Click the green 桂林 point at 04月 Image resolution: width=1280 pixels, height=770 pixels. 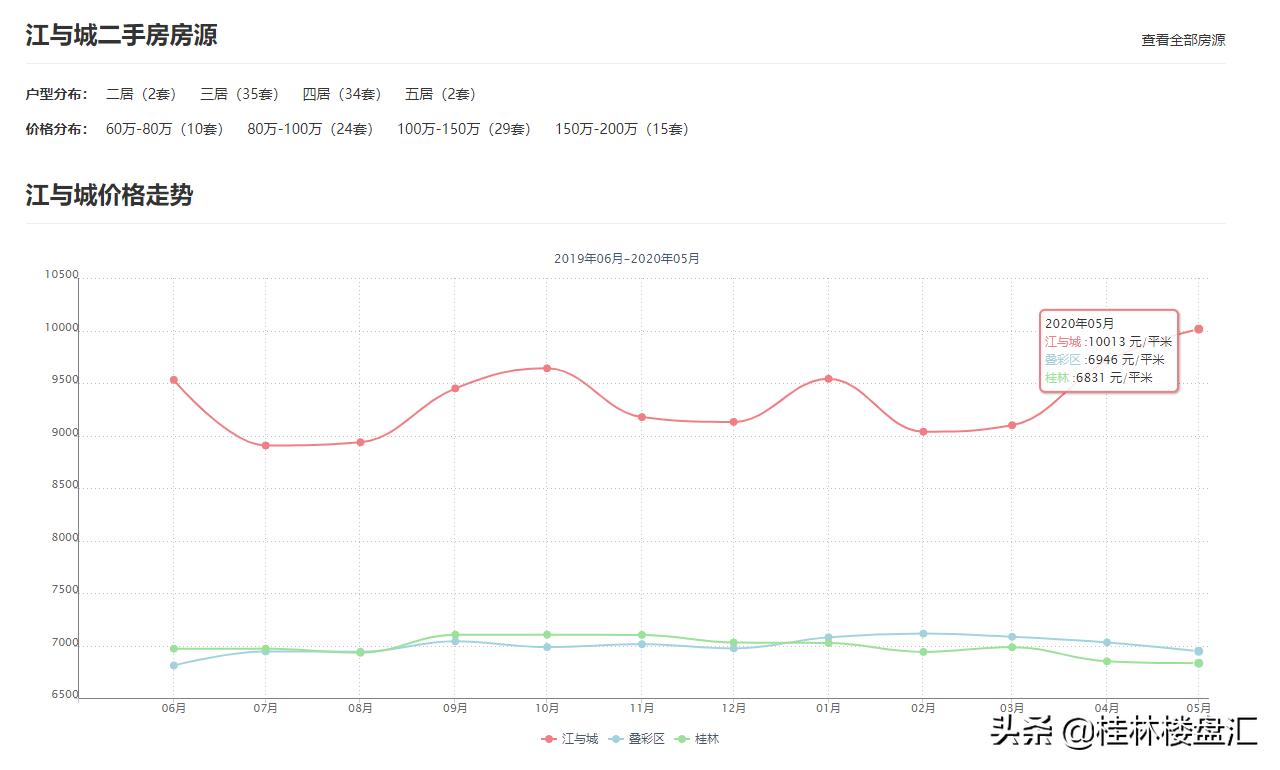pos(1106,661)
